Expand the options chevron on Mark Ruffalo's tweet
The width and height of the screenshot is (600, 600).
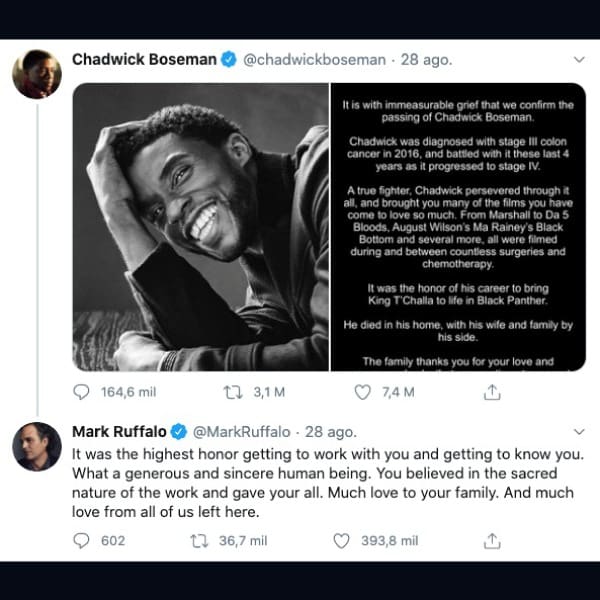[578, 432]
